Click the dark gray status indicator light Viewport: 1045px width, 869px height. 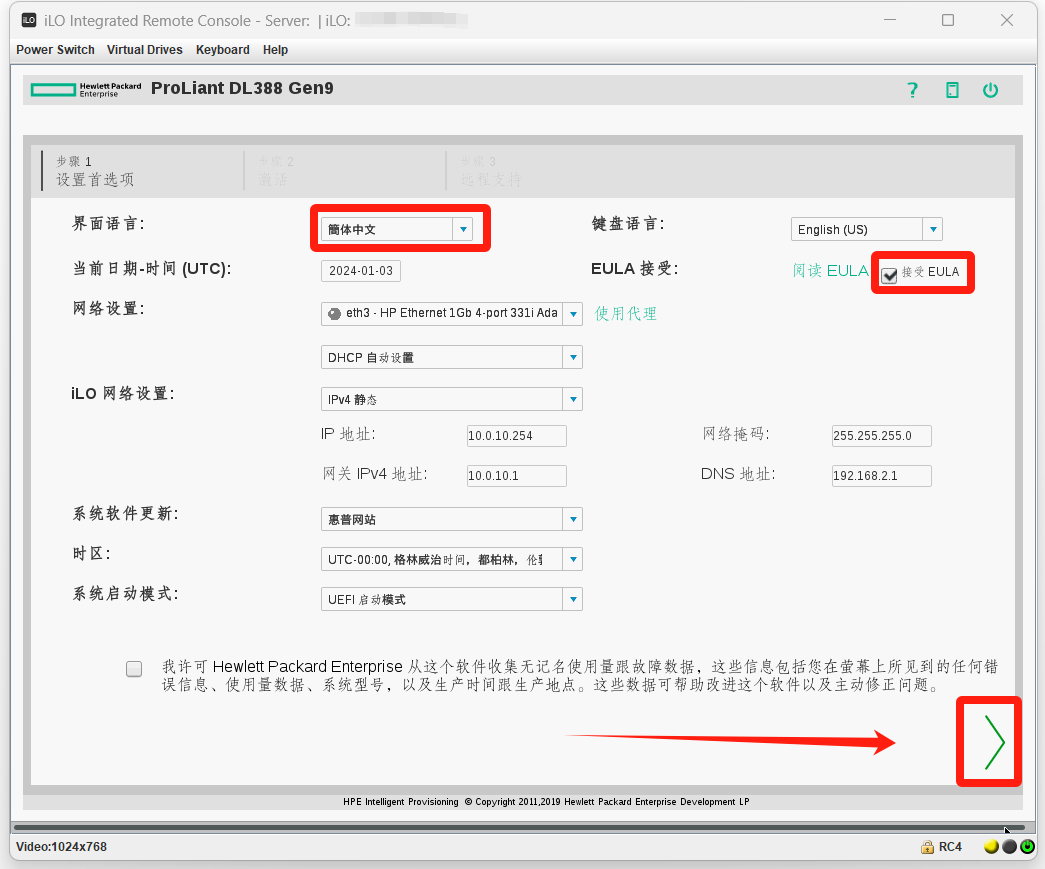[1009, 847]
